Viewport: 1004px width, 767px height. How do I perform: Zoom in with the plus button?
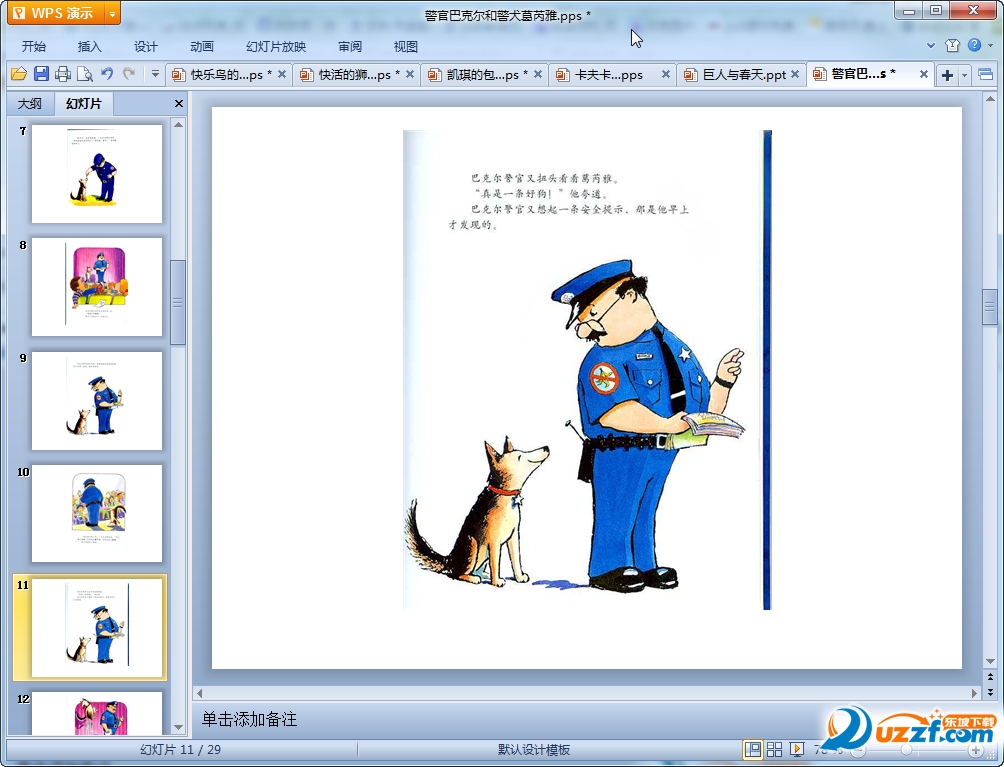(x=975, y=750)
